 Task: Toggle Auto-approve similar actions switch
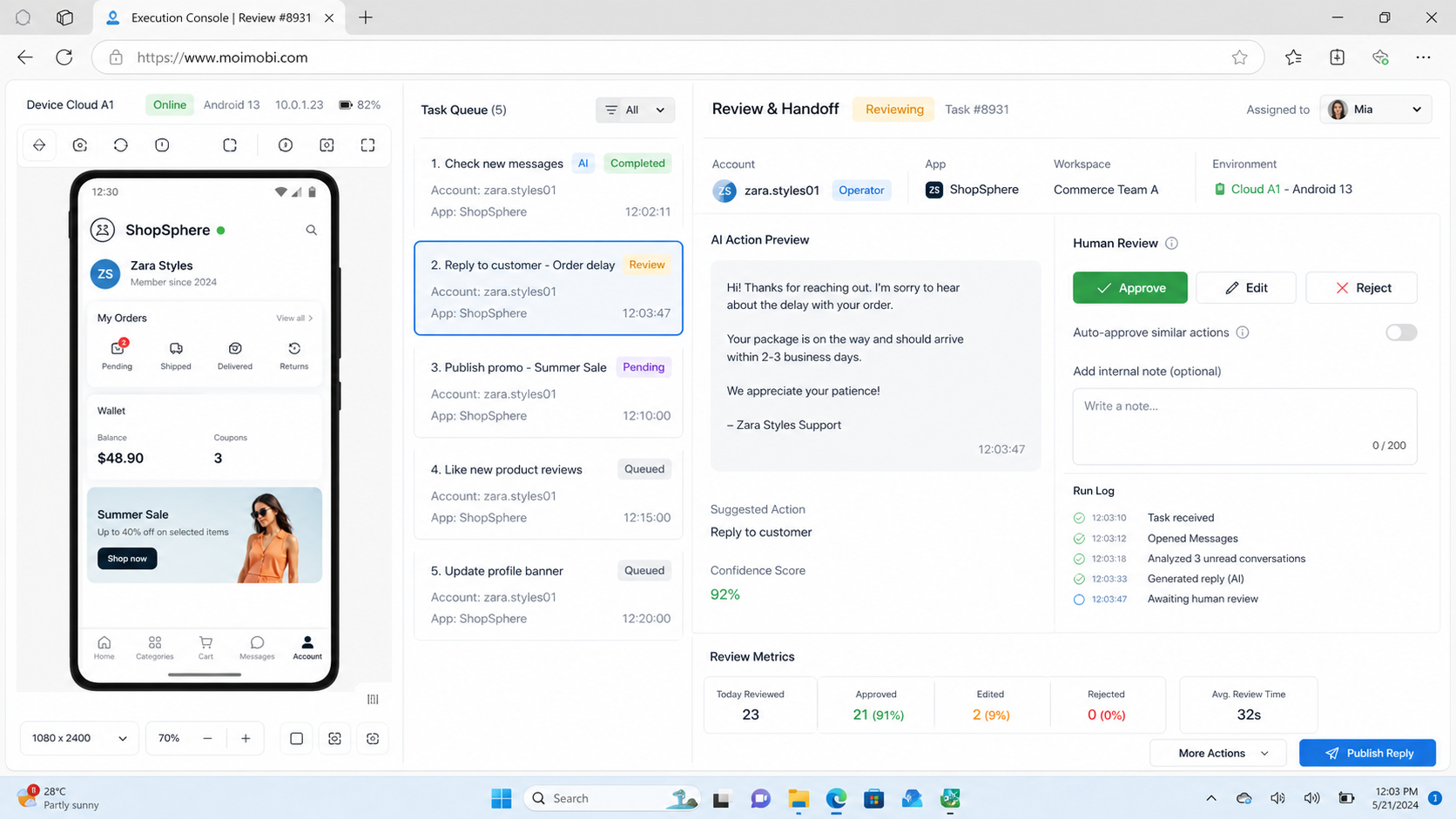click(x=1401, y=332)
